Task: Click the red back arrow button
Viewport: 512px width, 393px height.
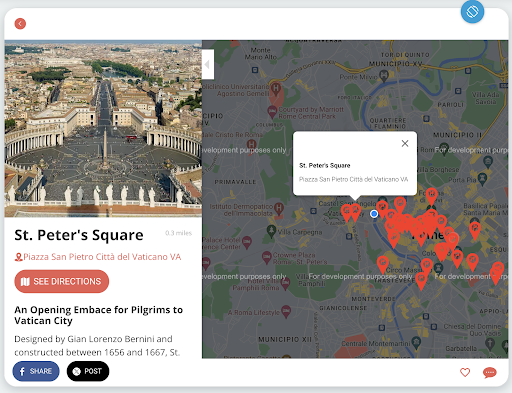Action: click(20, 24)
